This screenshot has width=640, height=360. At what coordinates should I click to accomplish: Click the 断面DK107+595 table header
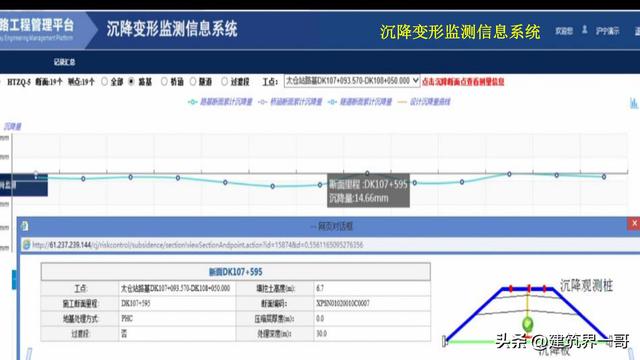pos(236,272)
